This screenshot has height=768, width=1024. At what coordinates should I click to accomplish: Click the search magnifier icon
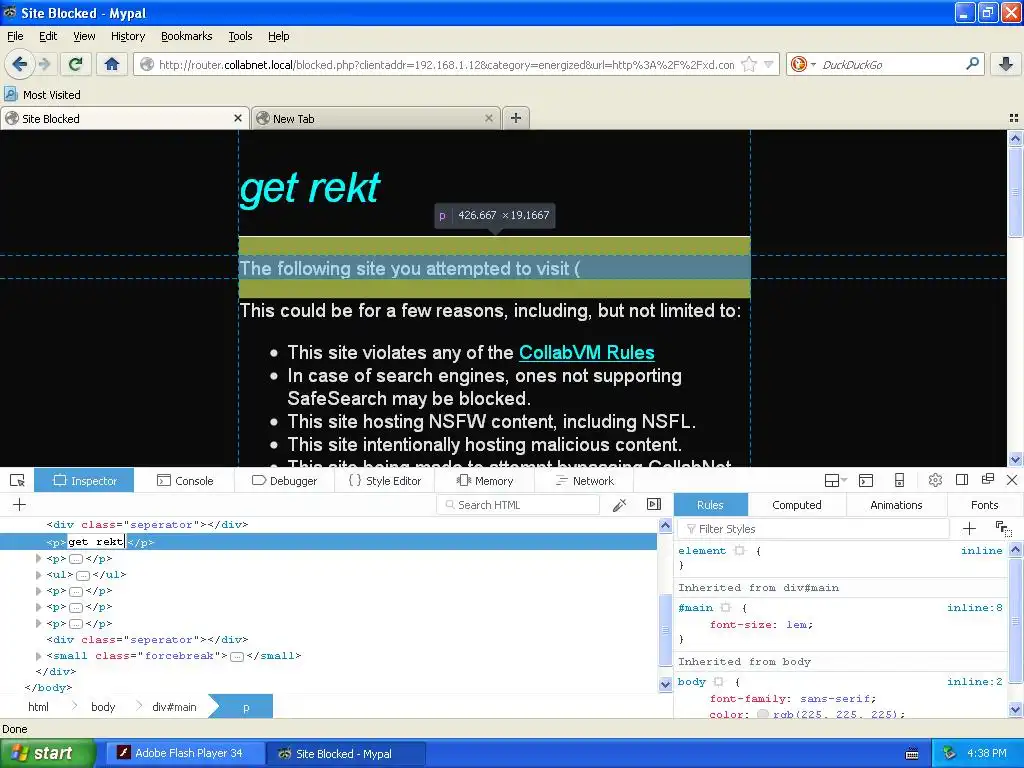coord(972,64)
